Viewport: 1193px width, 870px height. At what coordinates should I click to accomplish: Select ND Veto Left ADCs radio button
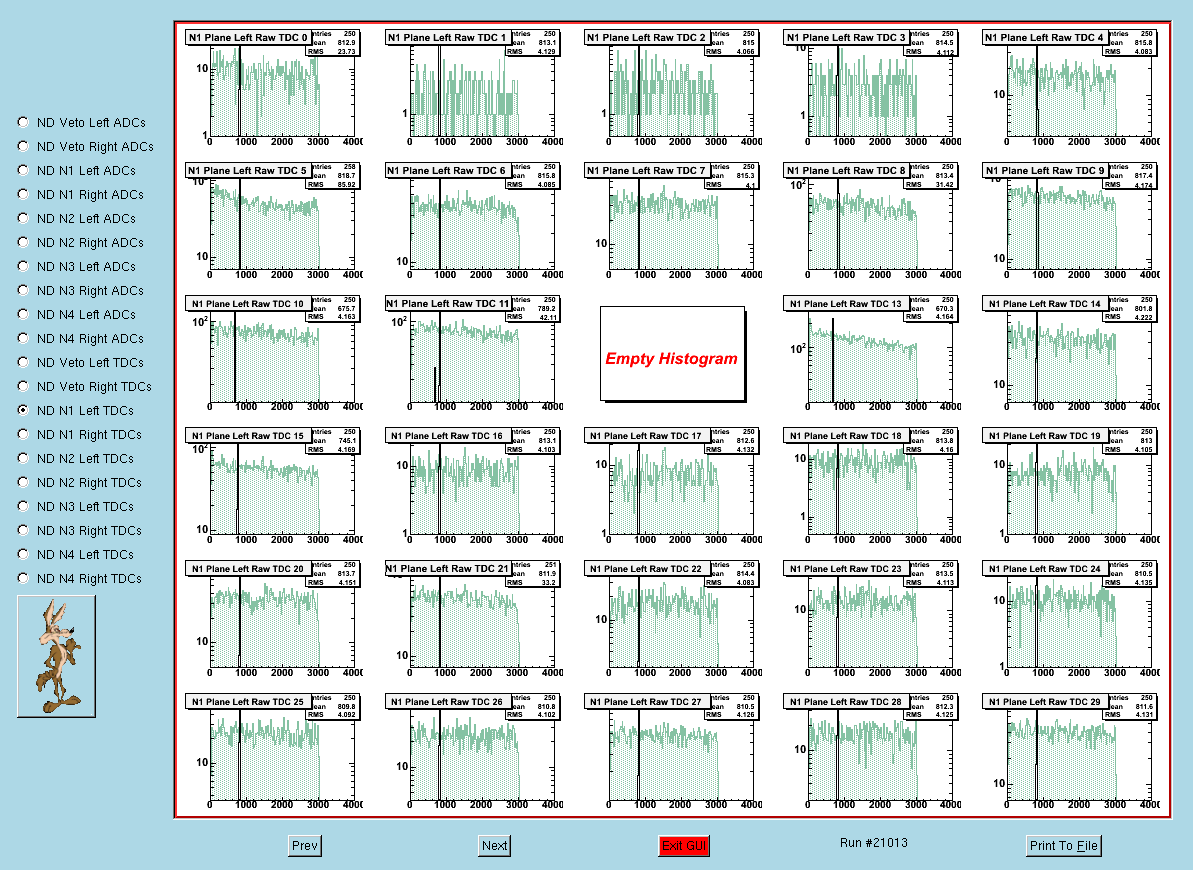coord(23,122)
